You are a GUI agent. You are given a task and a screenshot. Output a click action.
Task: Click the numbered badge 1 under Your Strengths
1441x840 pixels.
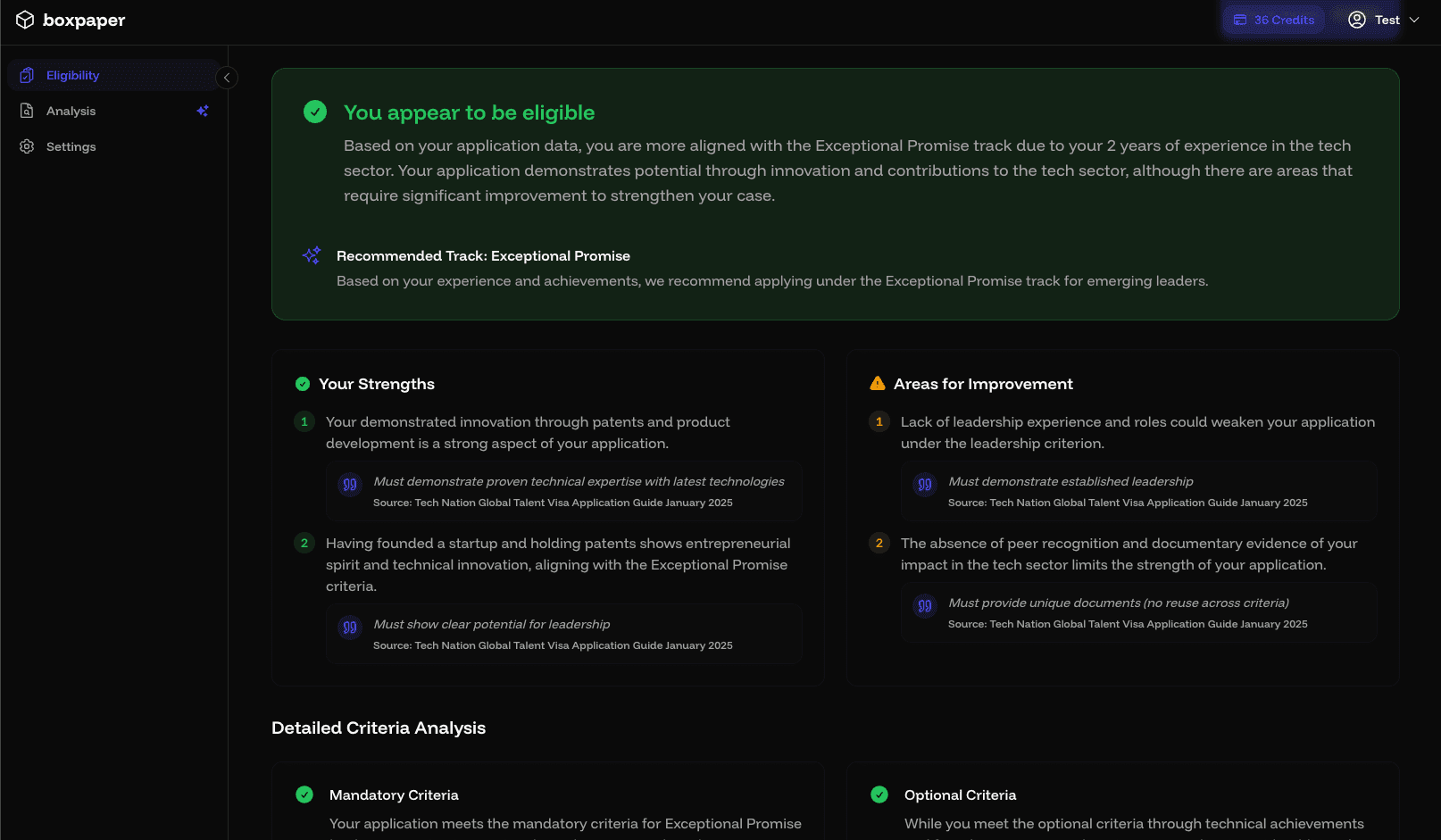[x=304, y=421]
